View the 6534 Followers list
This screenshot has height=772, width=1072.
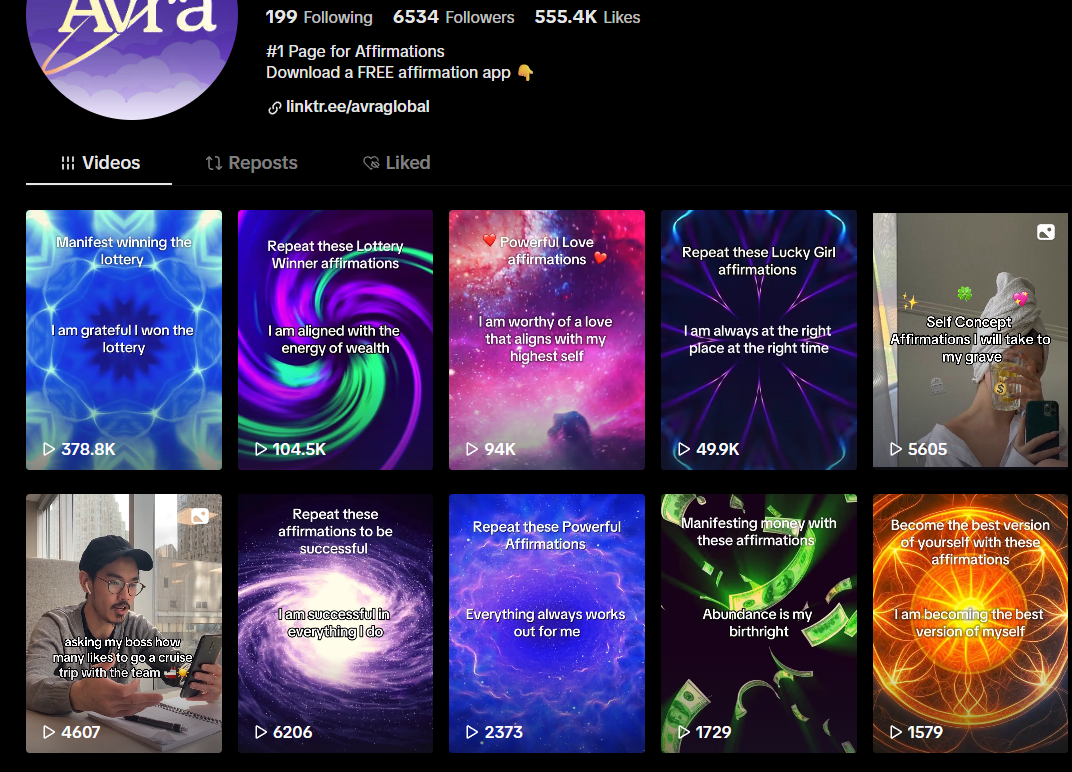point(453,17)
